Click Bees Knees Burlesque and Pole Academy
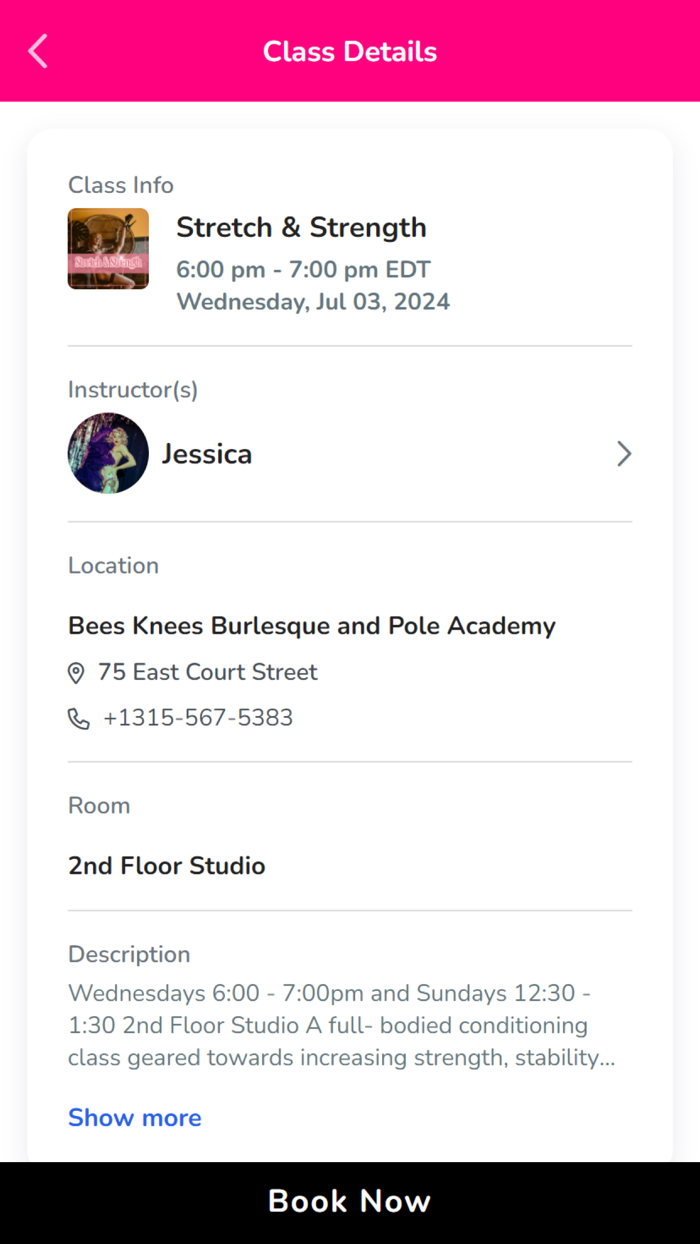700x1244 pixels. coord(312,626)
